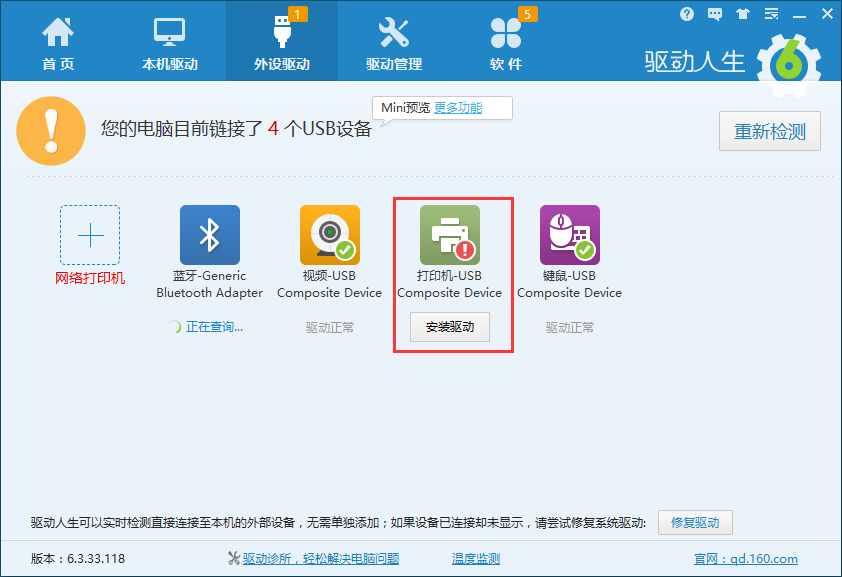Close the 驱动人生 window

(828, 14)
